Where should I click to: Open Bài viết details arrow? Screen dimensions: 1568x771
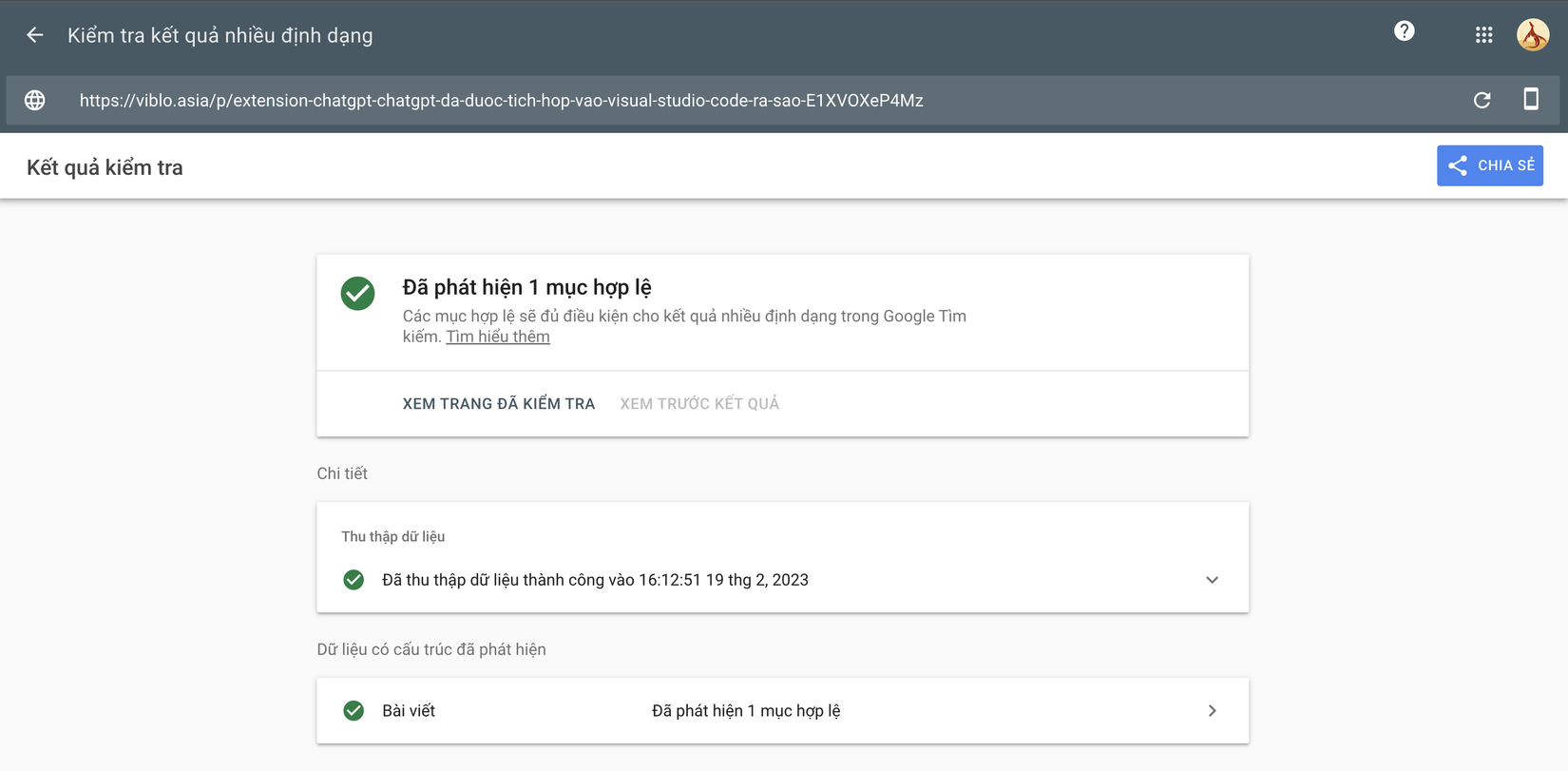[x=1212, y=711]
